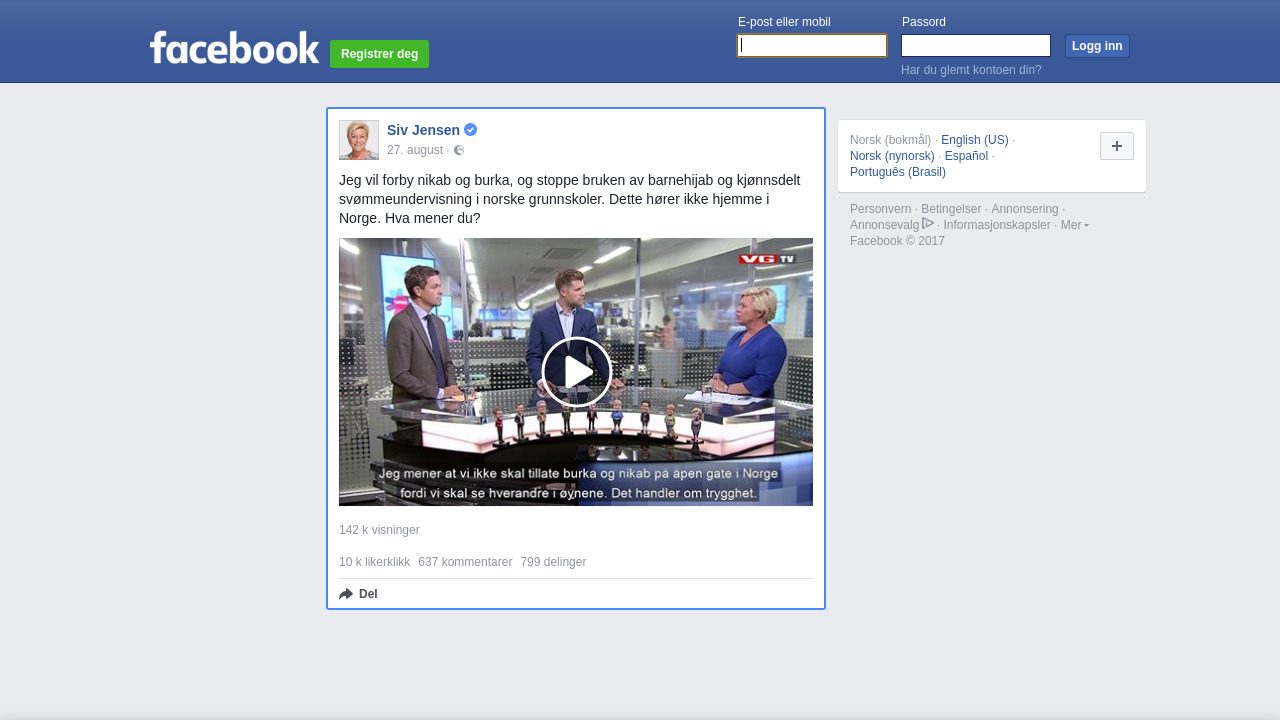The height and width of the screenshot is (720, 1280).
Task: Open the Siv Jensen name link
Action: [423, 130]
